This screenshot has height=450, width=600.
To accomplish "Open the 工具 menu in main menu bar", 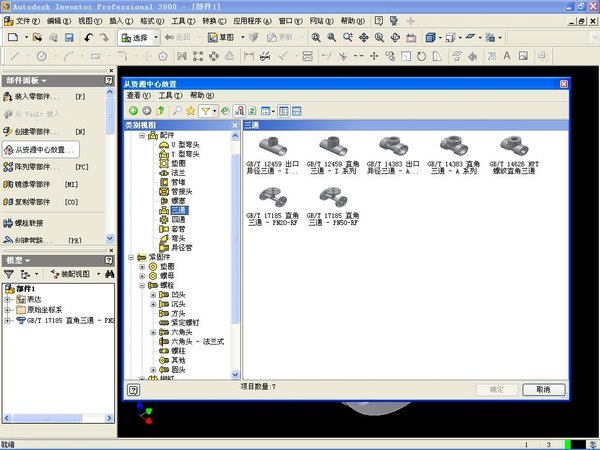I will tap(183, 21).
